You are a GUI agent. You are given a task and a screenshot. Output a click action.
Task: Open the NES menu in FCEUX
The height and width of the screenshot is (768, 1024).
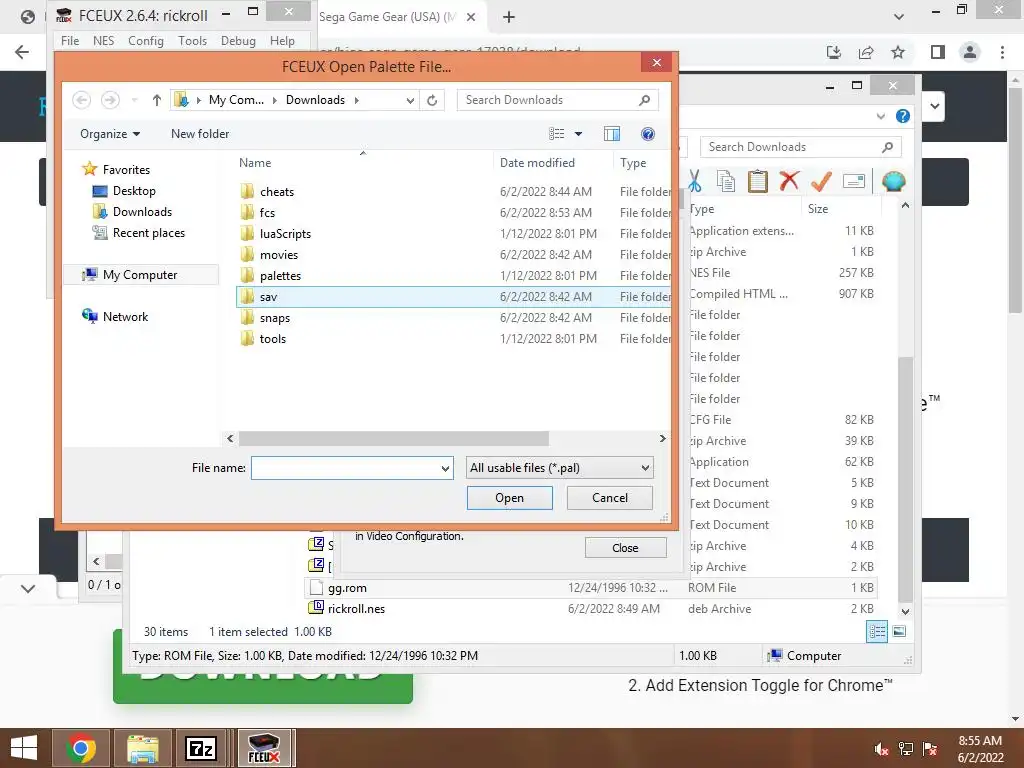click(103, 40)
